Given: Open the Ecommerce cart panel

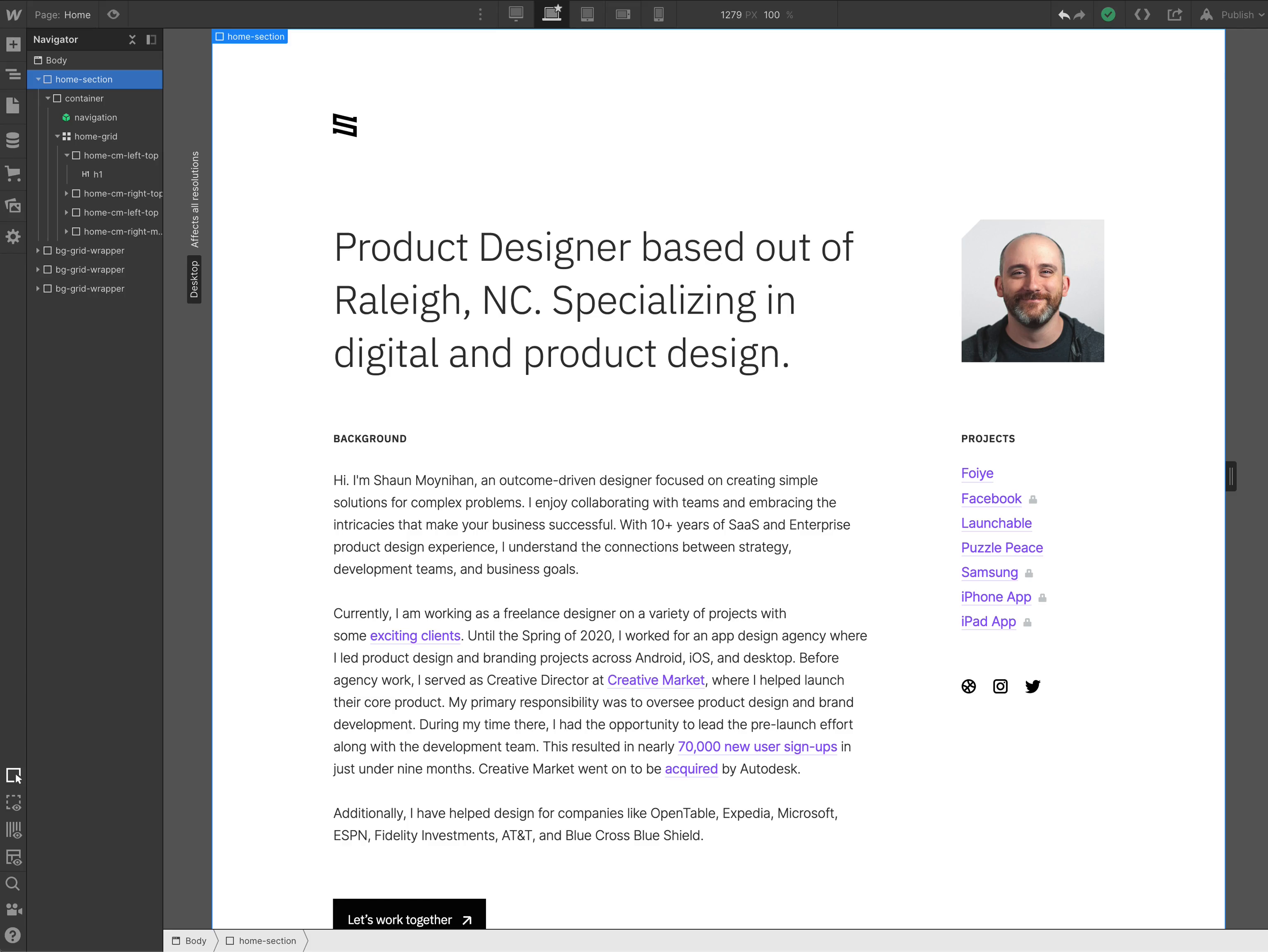Looking at the screenshot, I should click(x=13, y=173).
